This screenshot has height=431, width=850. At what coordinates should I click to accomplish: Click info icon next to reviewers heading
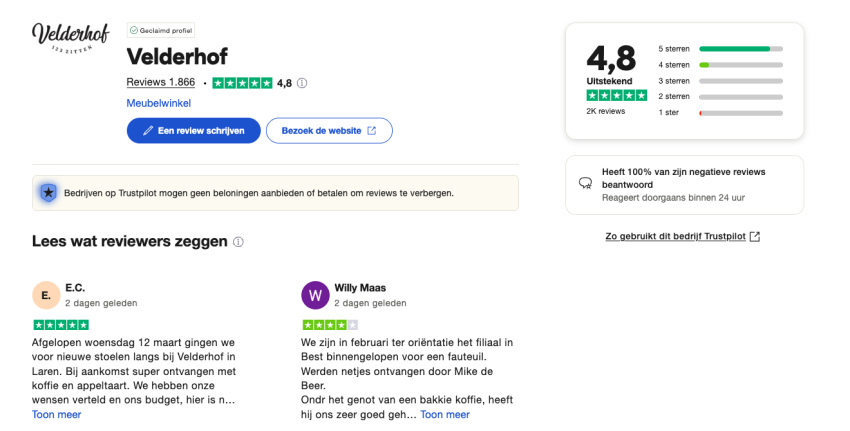tap(238, 242)
